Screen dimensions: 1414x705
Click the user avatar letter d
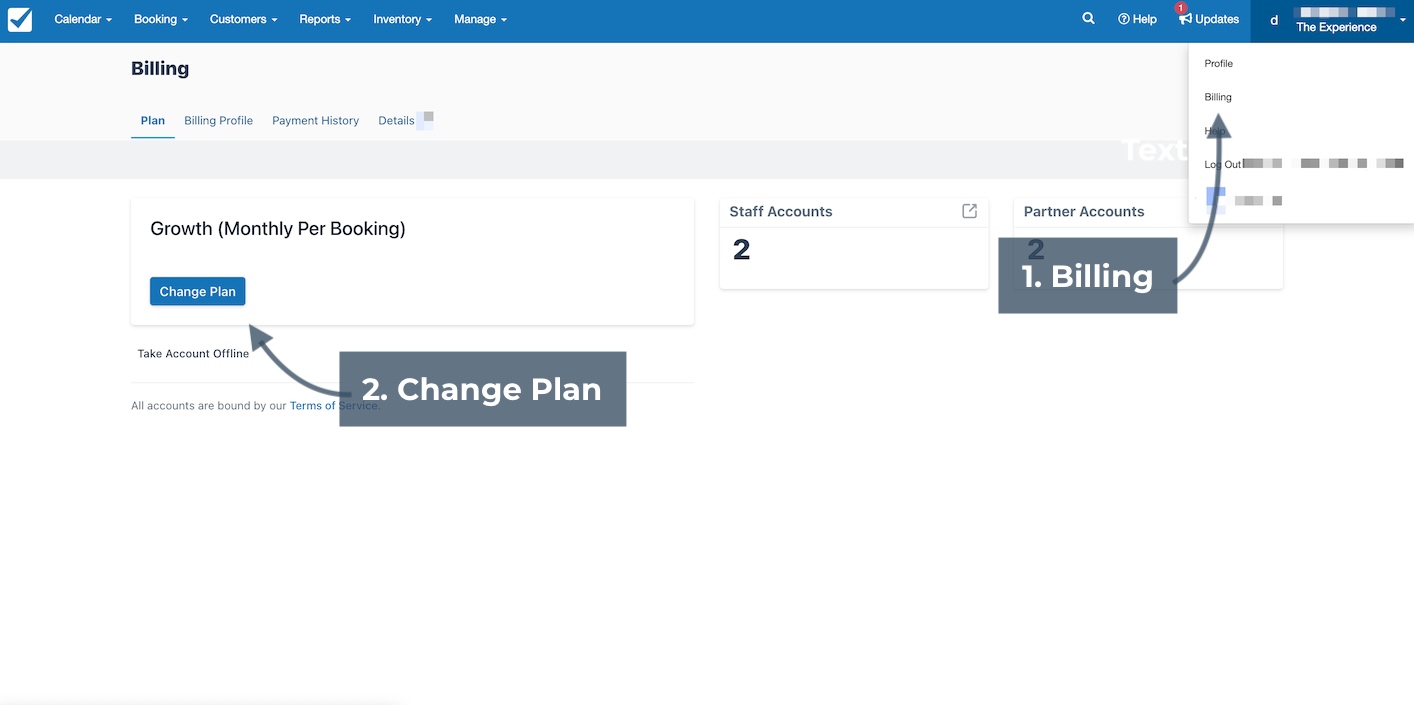click(x=1274, y=20)
